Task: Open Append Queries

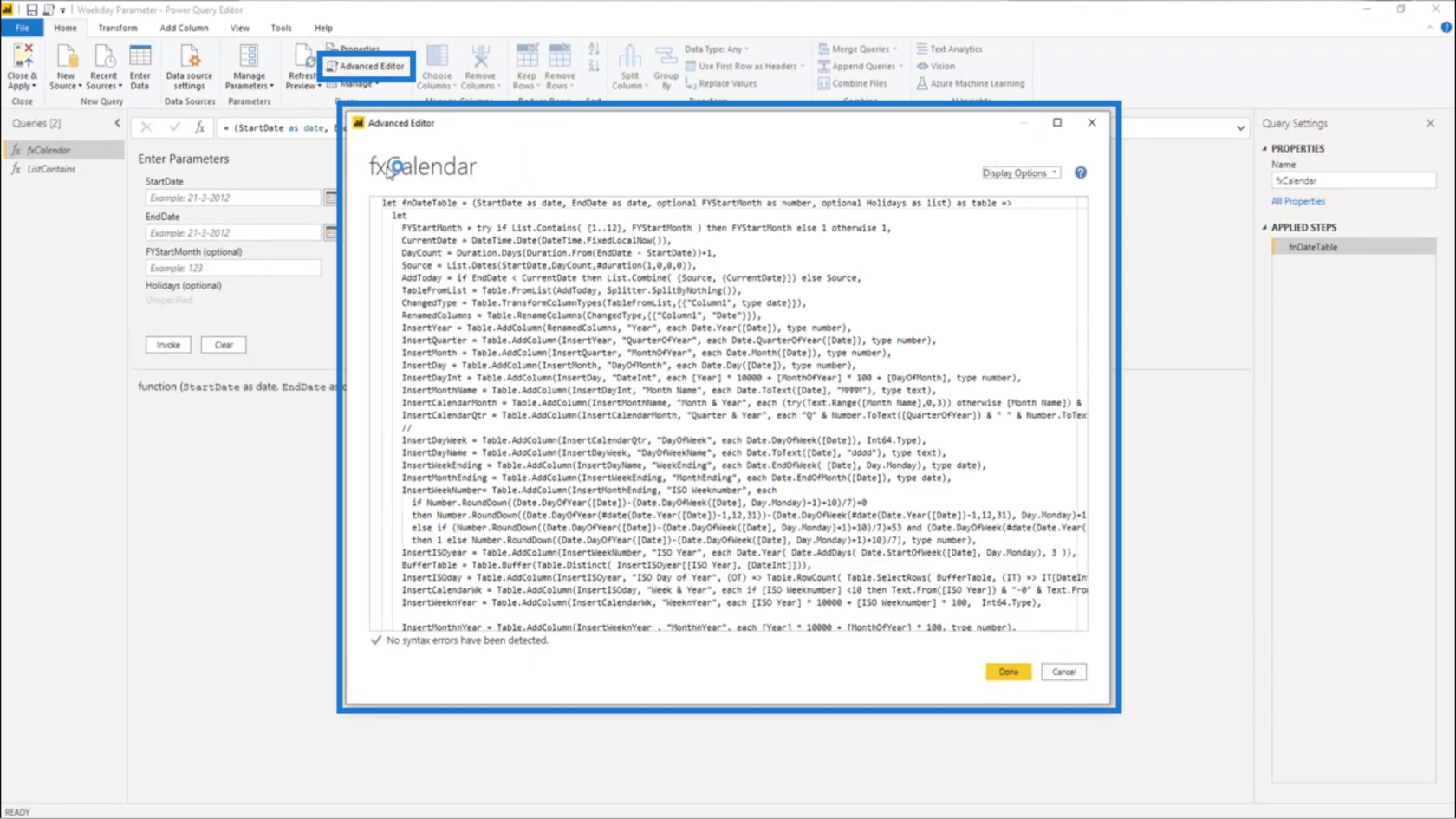Action: coord(860,66)
